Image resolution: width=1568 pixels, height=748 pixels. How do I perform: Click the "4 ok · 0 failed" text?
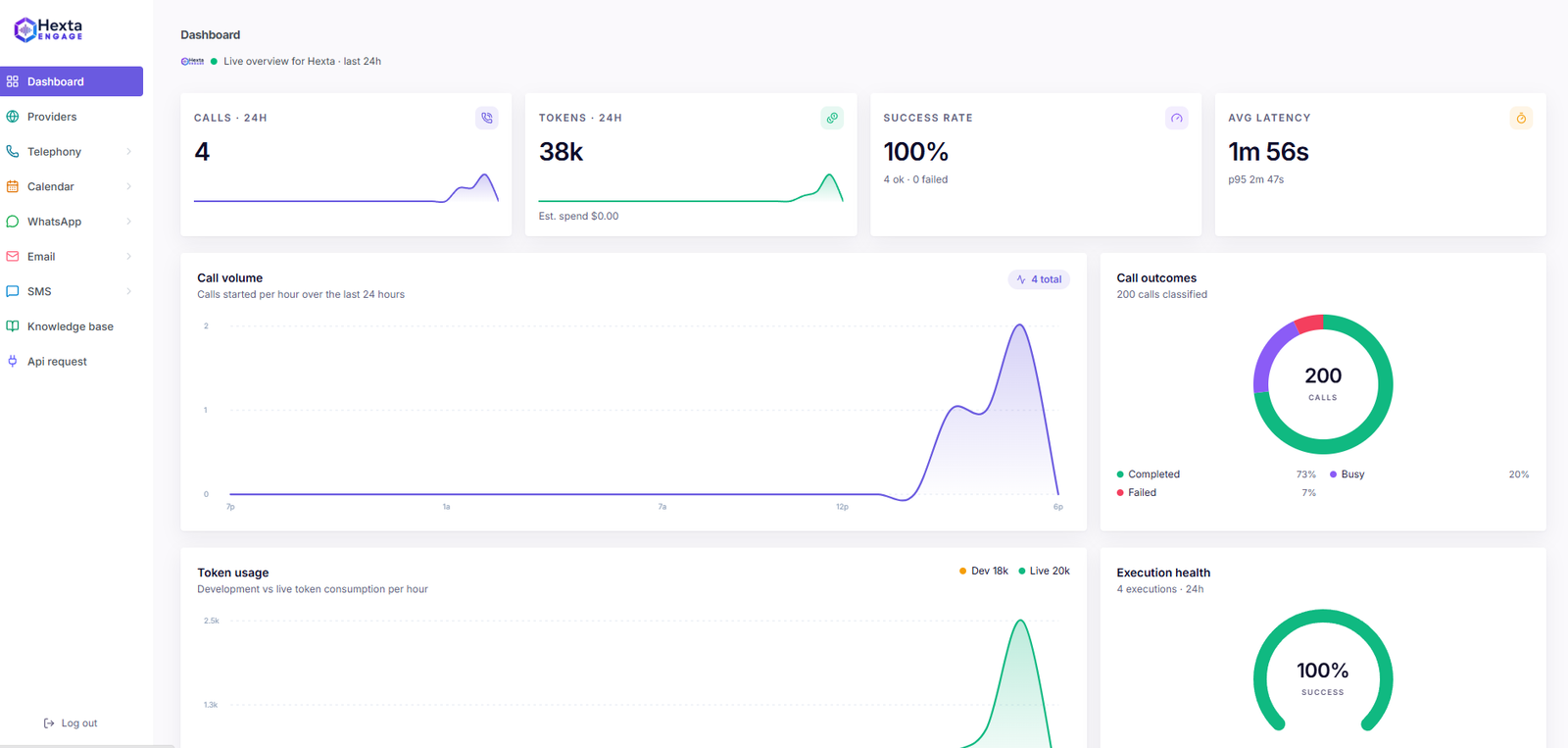[915, 179]
